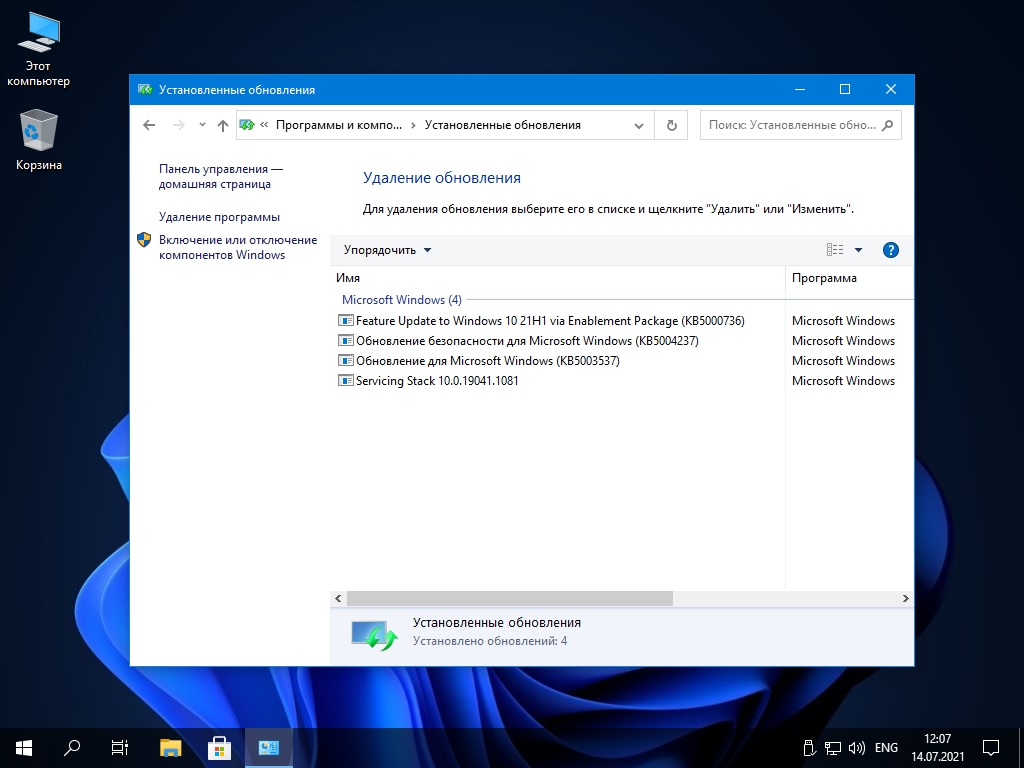Click the Up one level arrow
The height and width of the screenshot is (768, 1024).
(x=223, y=125)
